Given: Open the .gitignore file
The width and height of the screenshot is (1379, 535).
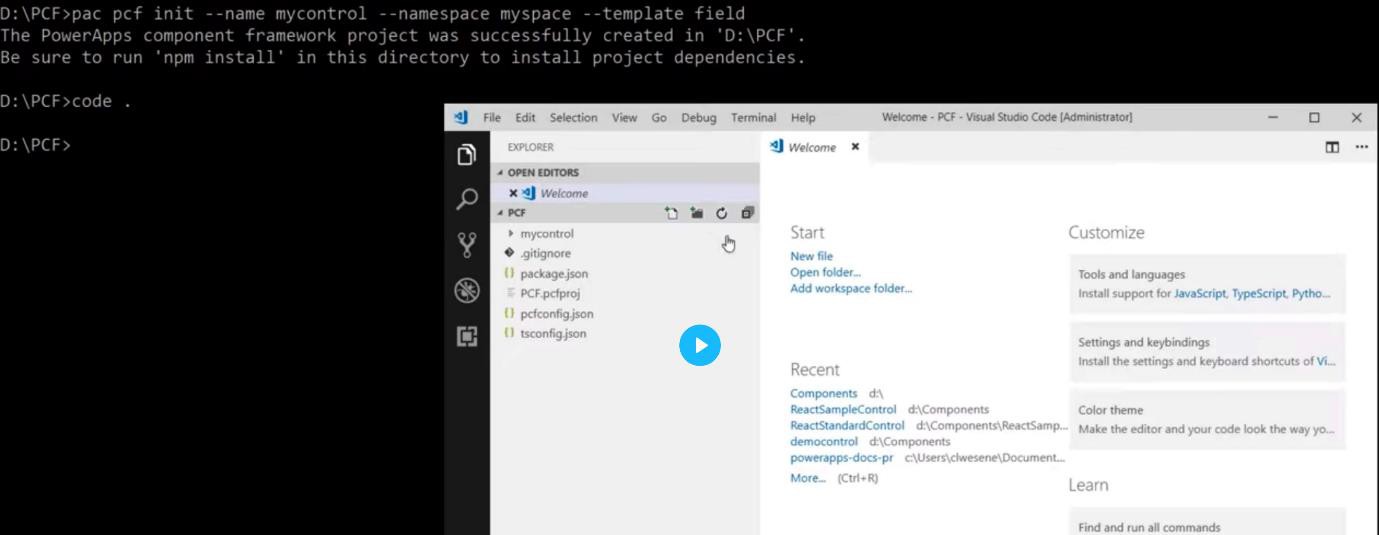Looking at the screenshot, I should (545, 254).
